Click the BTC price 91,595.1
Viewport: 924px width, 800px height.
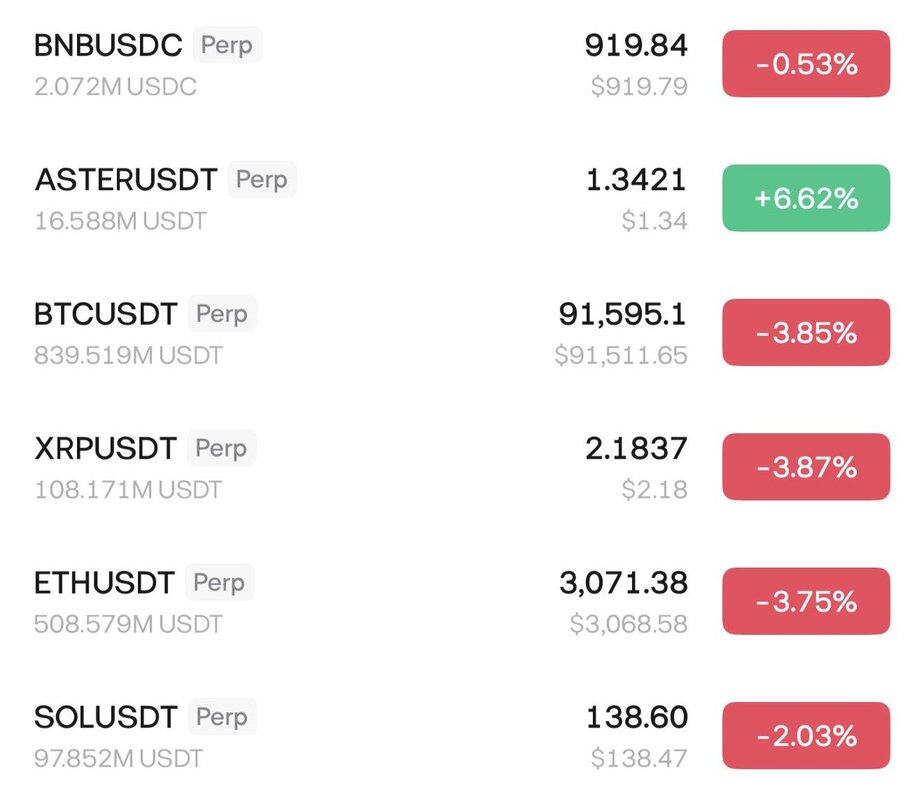(x=622, y=314)
